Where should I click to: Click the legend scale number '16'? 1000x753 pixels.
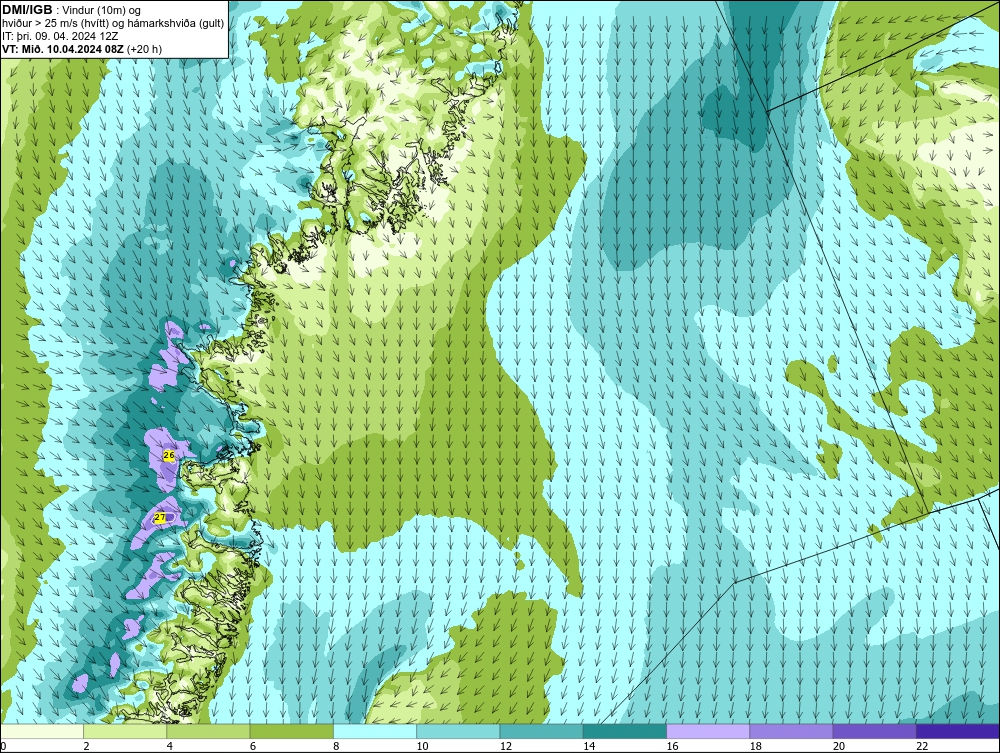tap(672, 747)
